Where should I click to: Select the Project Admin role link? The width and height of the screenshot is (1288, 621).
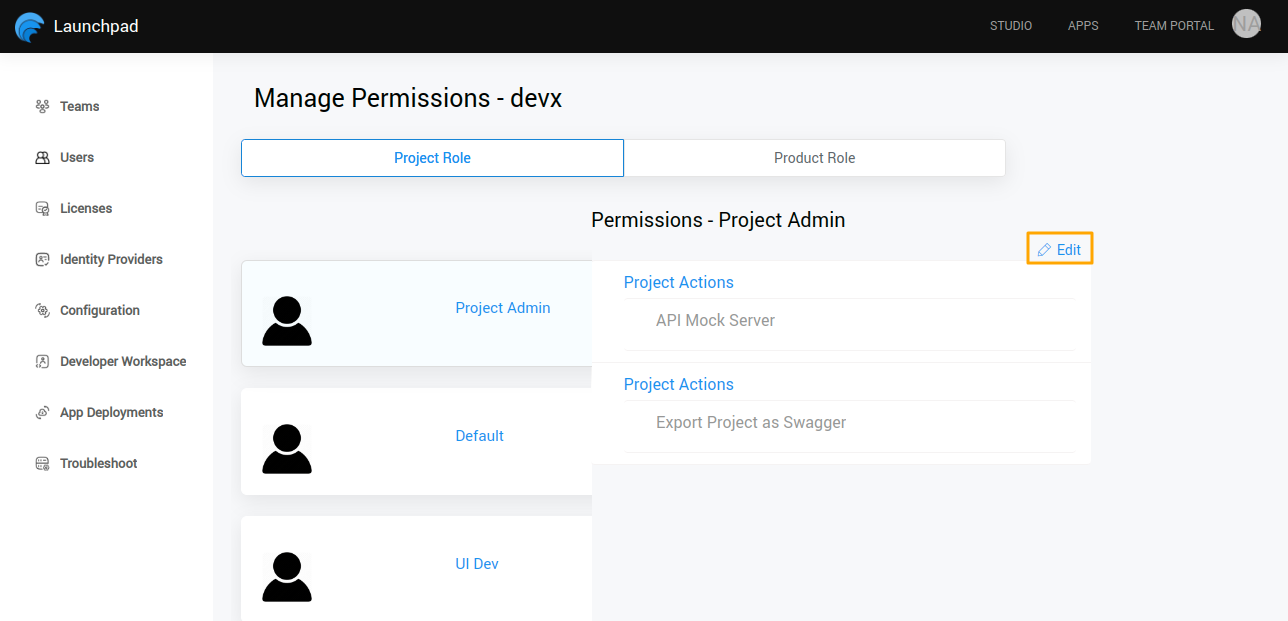coord(502,308)
